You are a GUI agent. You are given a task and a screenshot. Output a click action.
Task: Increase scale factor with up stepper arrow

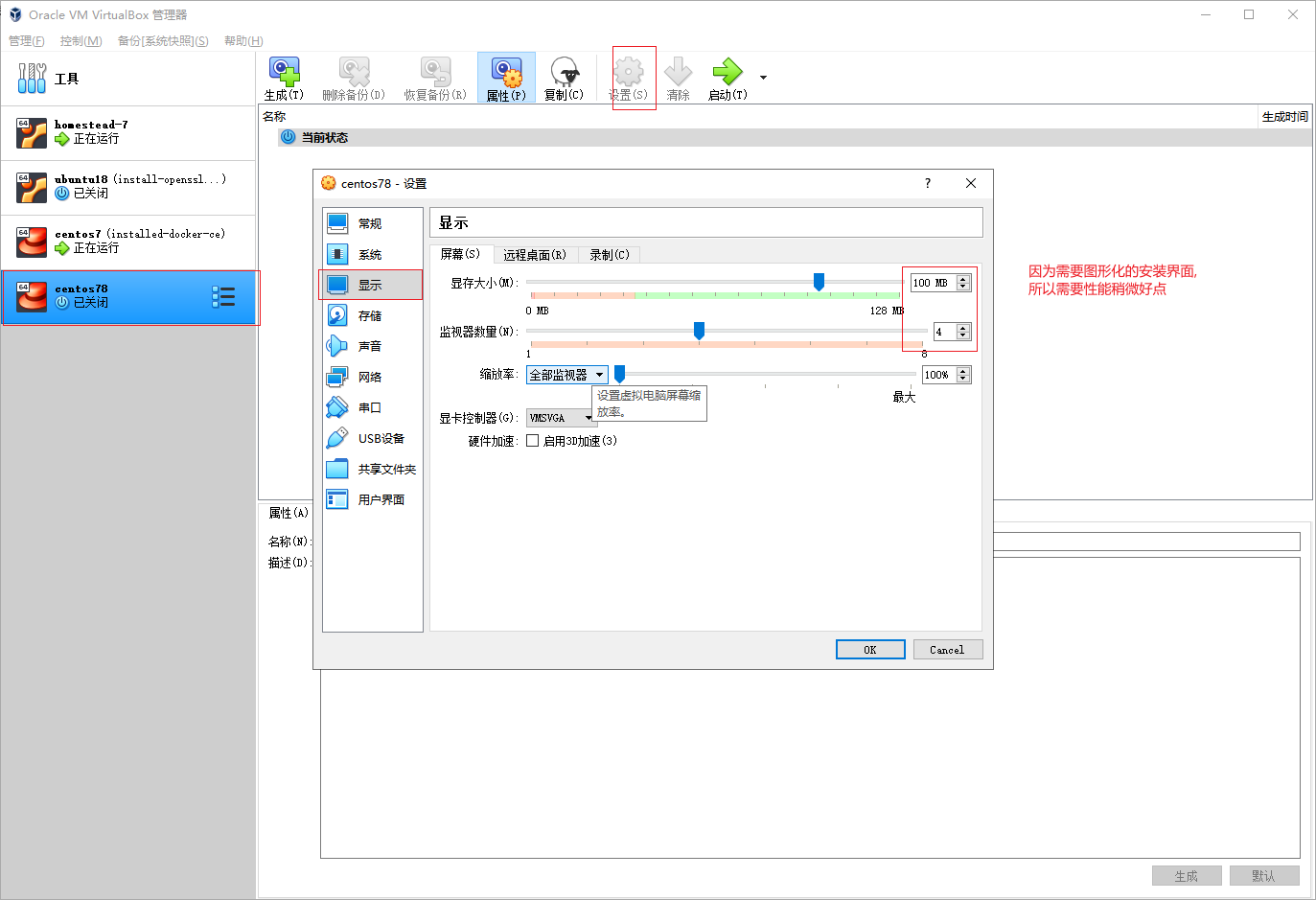coord(963,371)
